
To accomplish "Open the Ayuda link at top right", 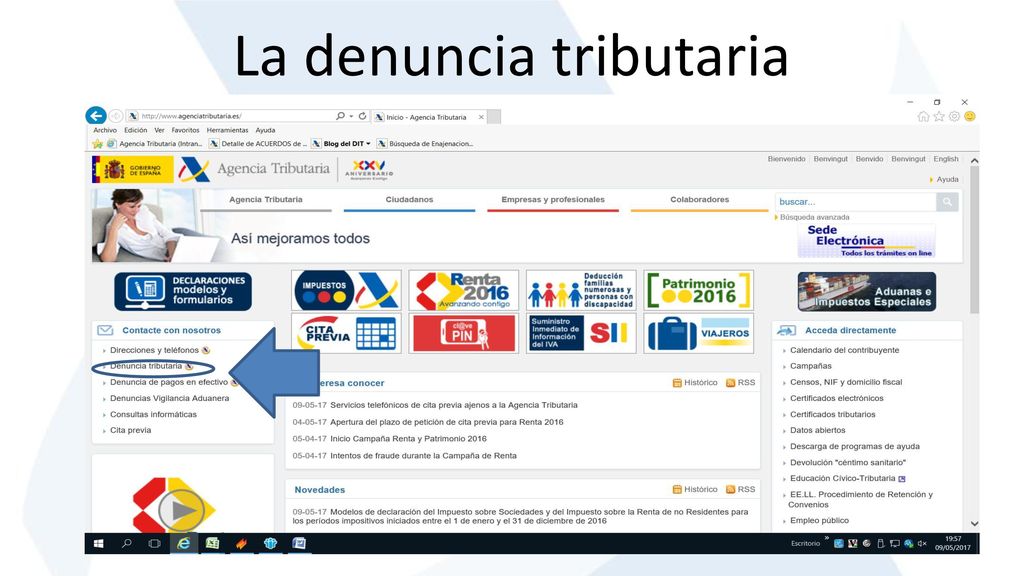I will pyautogui.click(x=947, y=179).
